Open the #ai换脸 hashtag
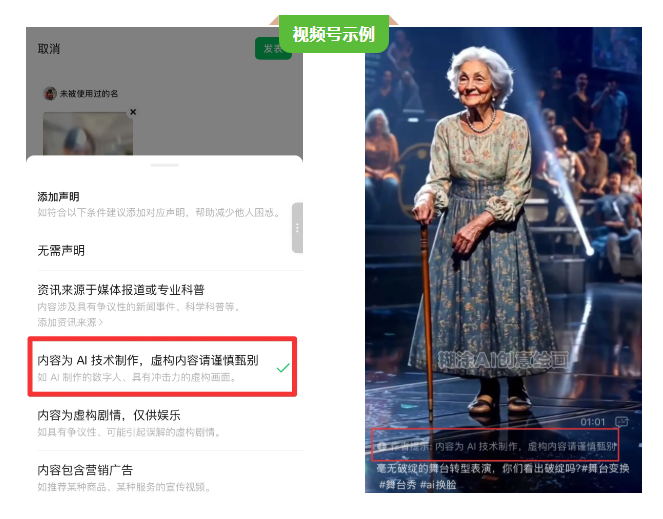The height and width of the screenshot is (519, 663). tap(438, 485)
